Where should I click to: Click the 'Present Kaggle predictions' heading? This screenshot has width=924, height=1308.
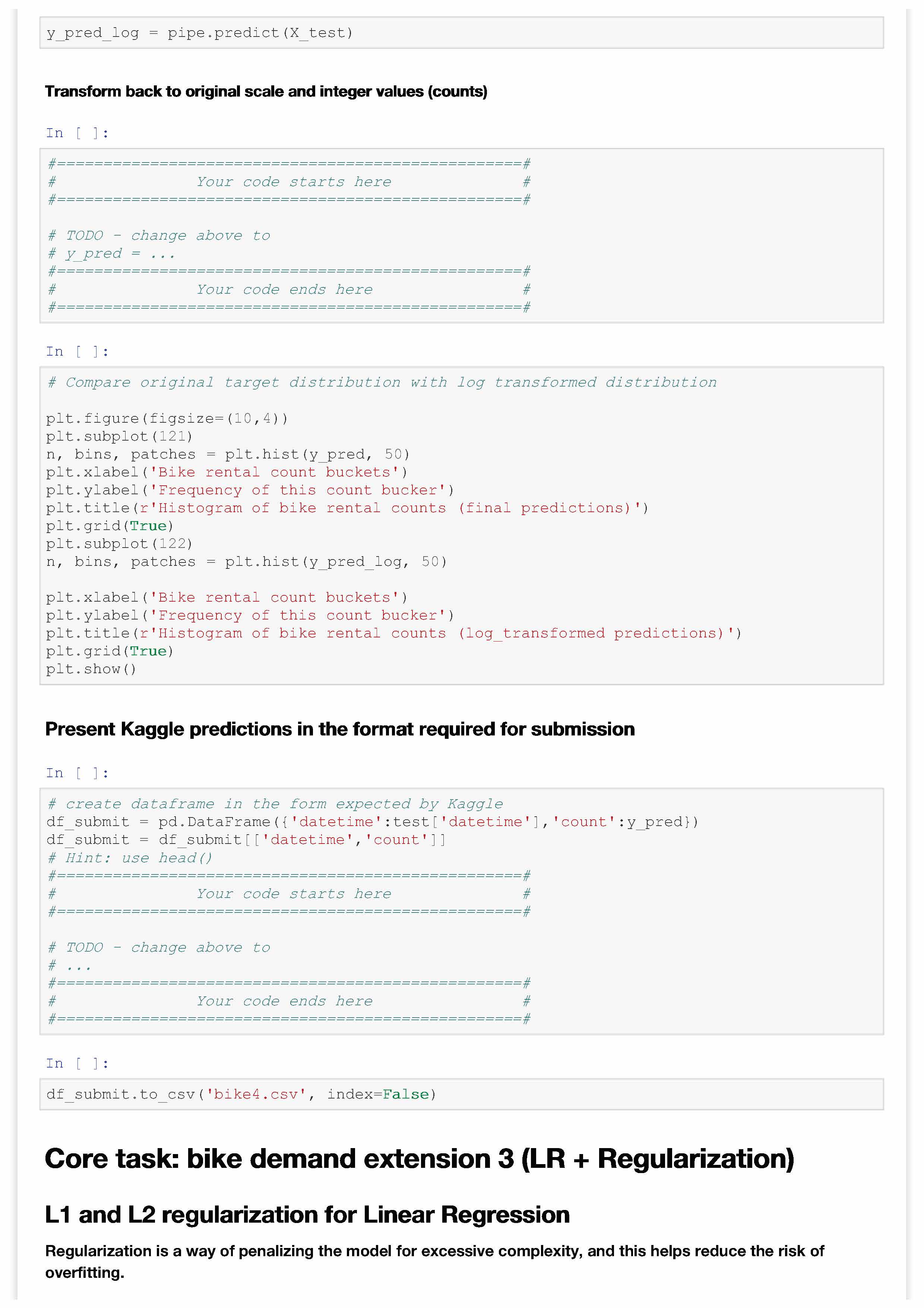click(x=339, y=729)
